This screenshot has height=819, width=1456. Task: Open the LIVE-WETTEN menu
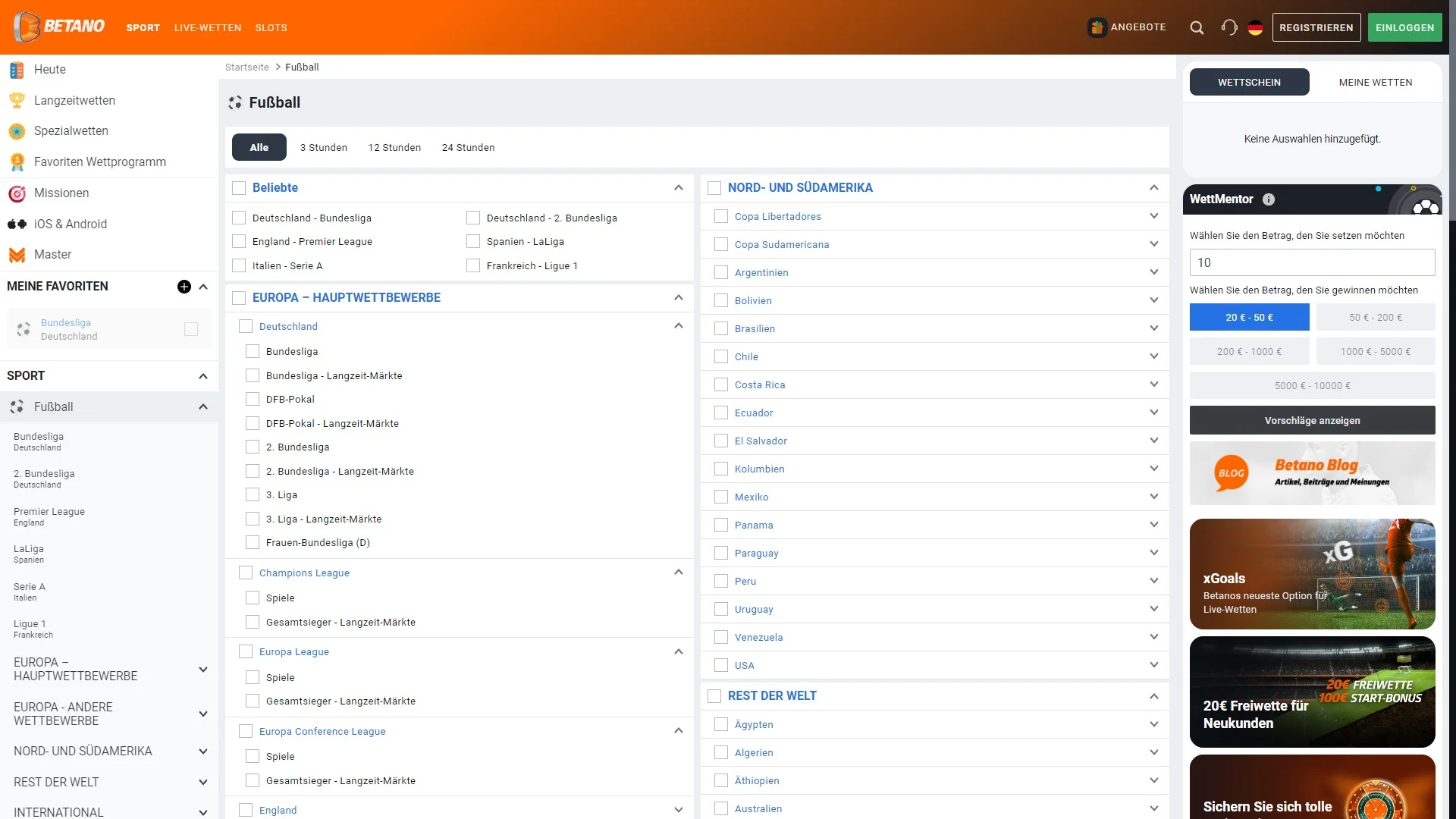click(x=208, y=27)
